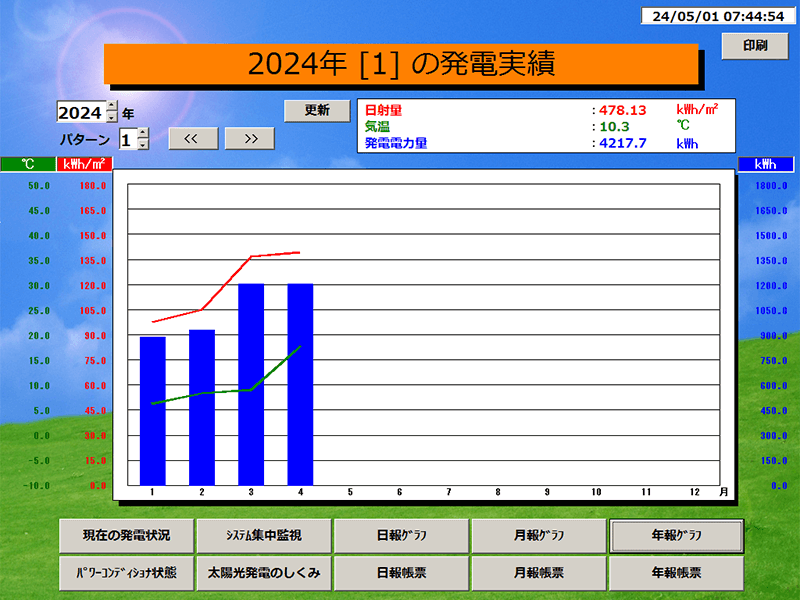Increase the パターン number with up arrow
Screen dimensions: 800x600
(x=143, y=133)
